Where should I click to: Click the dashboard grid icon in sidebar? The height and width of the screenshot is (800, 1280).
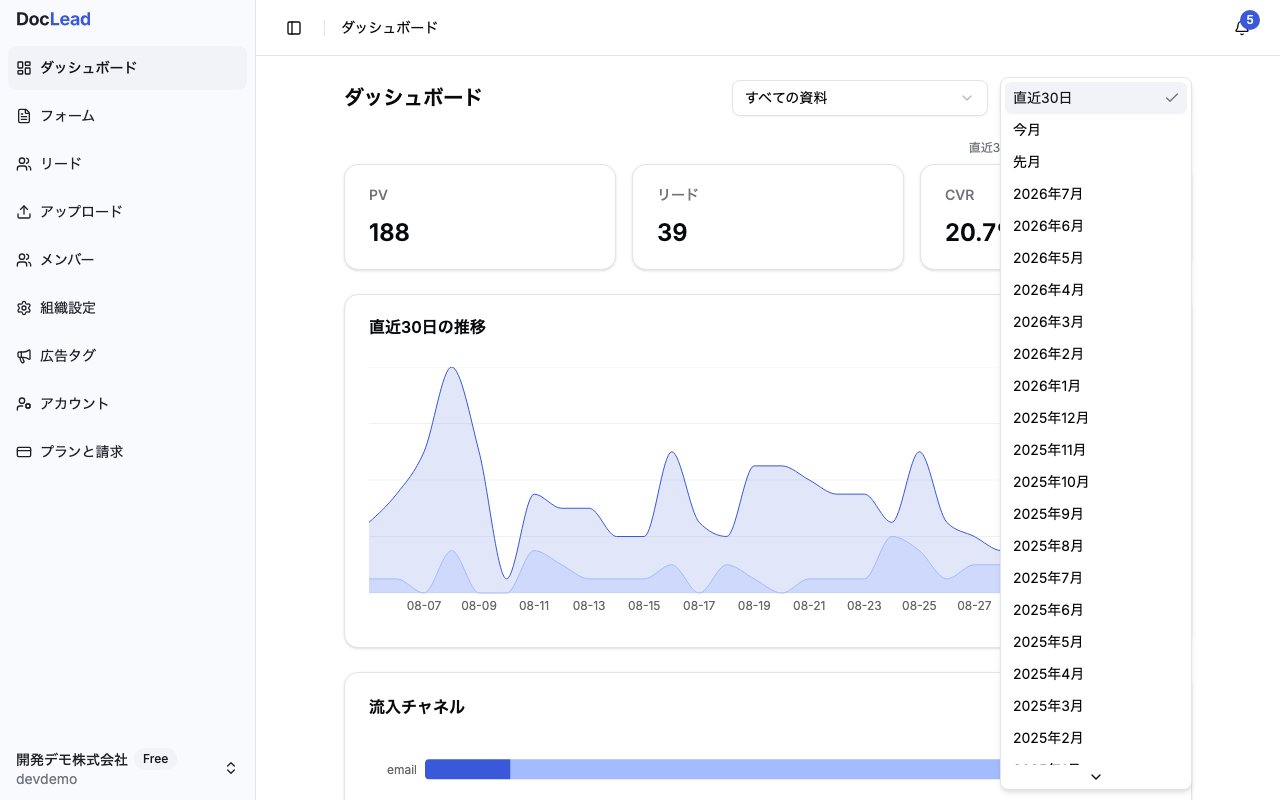[24, 68]
